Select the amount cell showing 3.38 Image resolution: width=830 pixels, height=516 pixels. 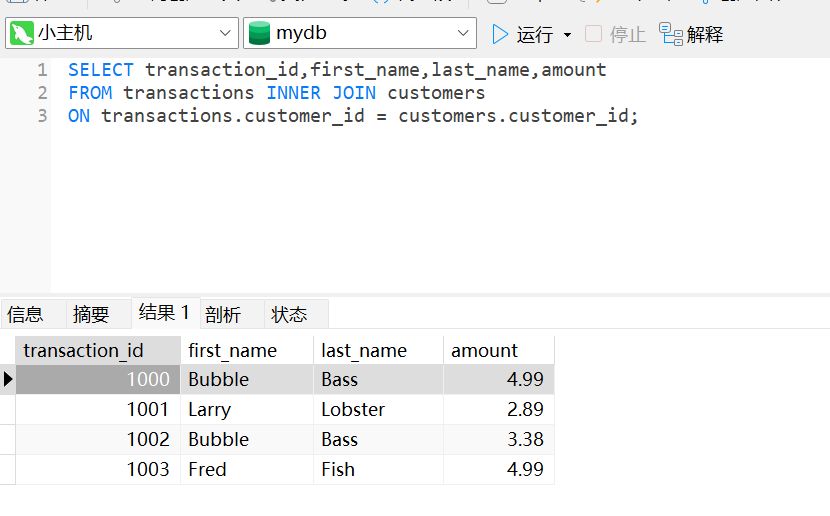526,439
